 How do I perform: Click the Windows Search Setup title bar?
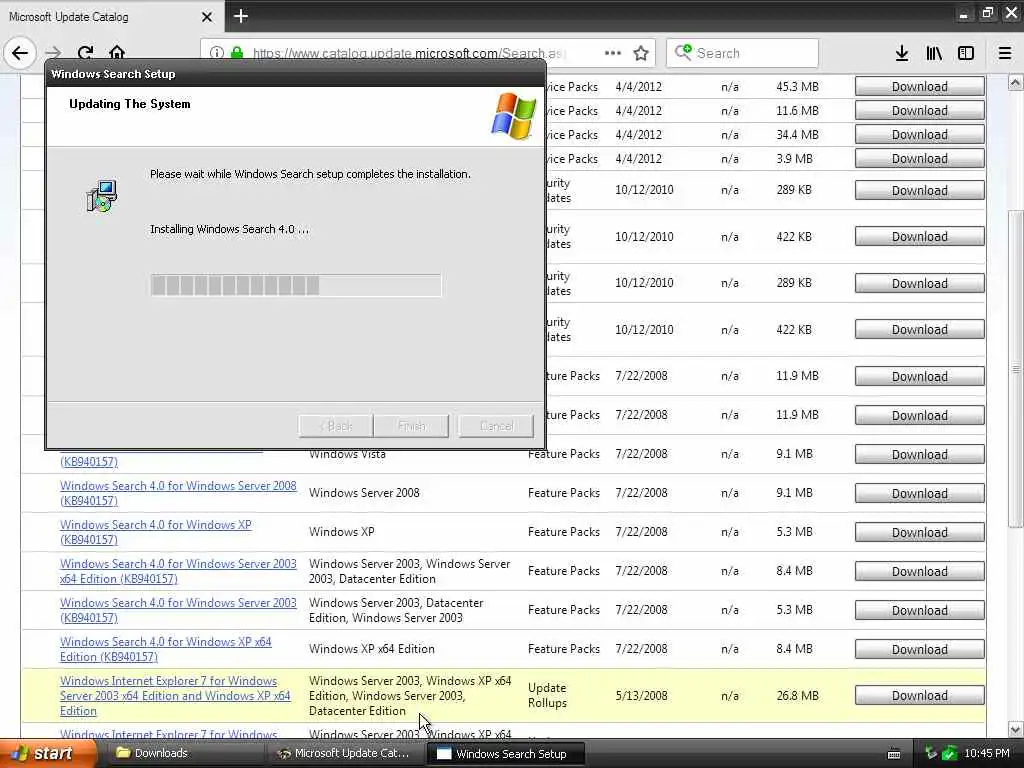pos(295,74)
